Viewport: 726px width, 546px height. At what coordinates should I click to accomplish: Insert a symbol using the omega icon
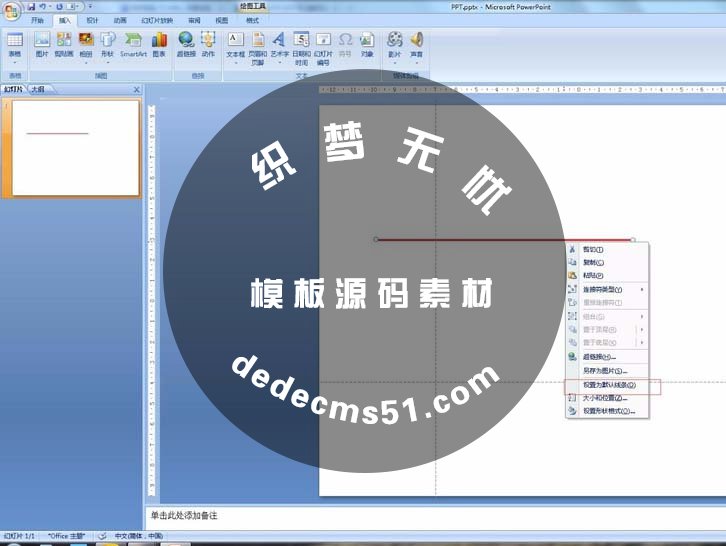click(345, 45)
